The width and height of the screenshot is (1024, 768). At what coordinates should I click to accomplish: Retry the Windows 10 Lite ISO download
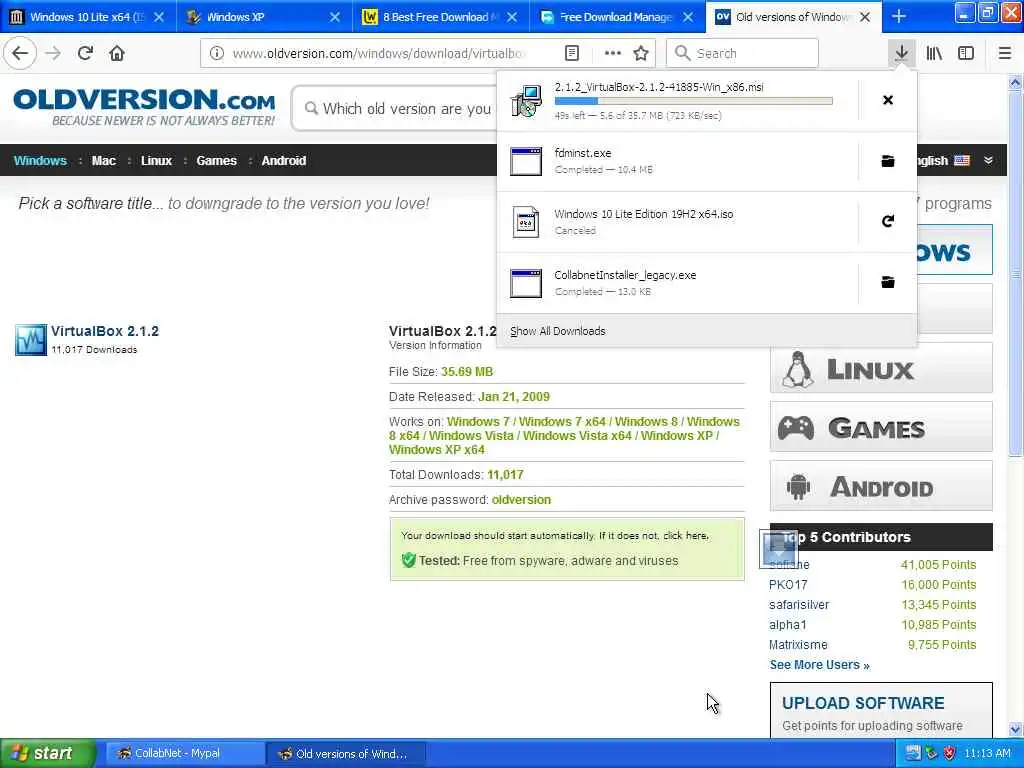[x=888, y=221]
